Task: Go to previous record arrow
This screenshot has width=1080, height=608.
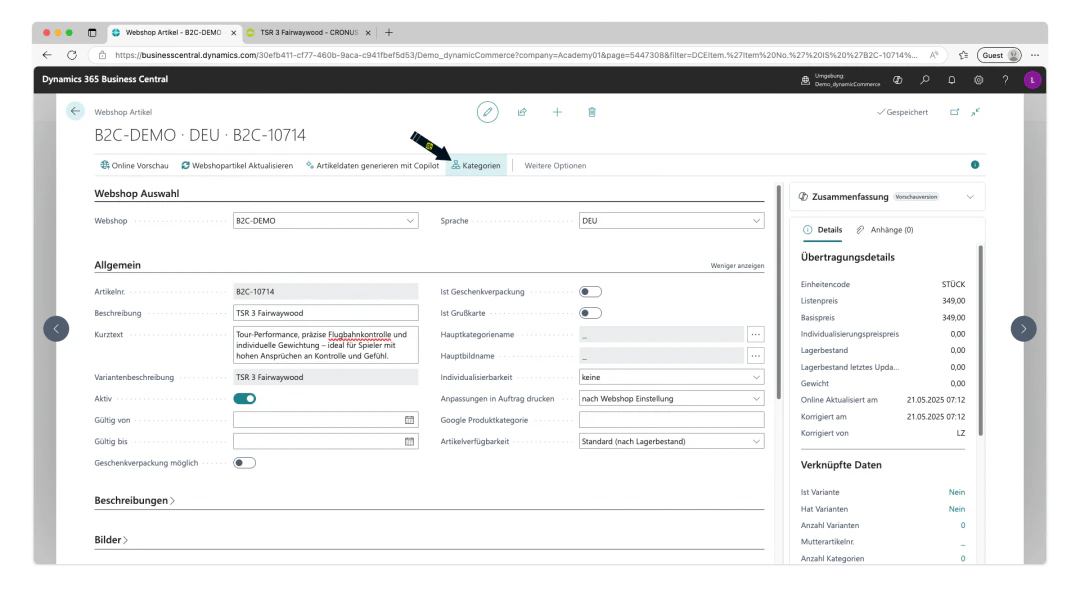Action: 56,328
